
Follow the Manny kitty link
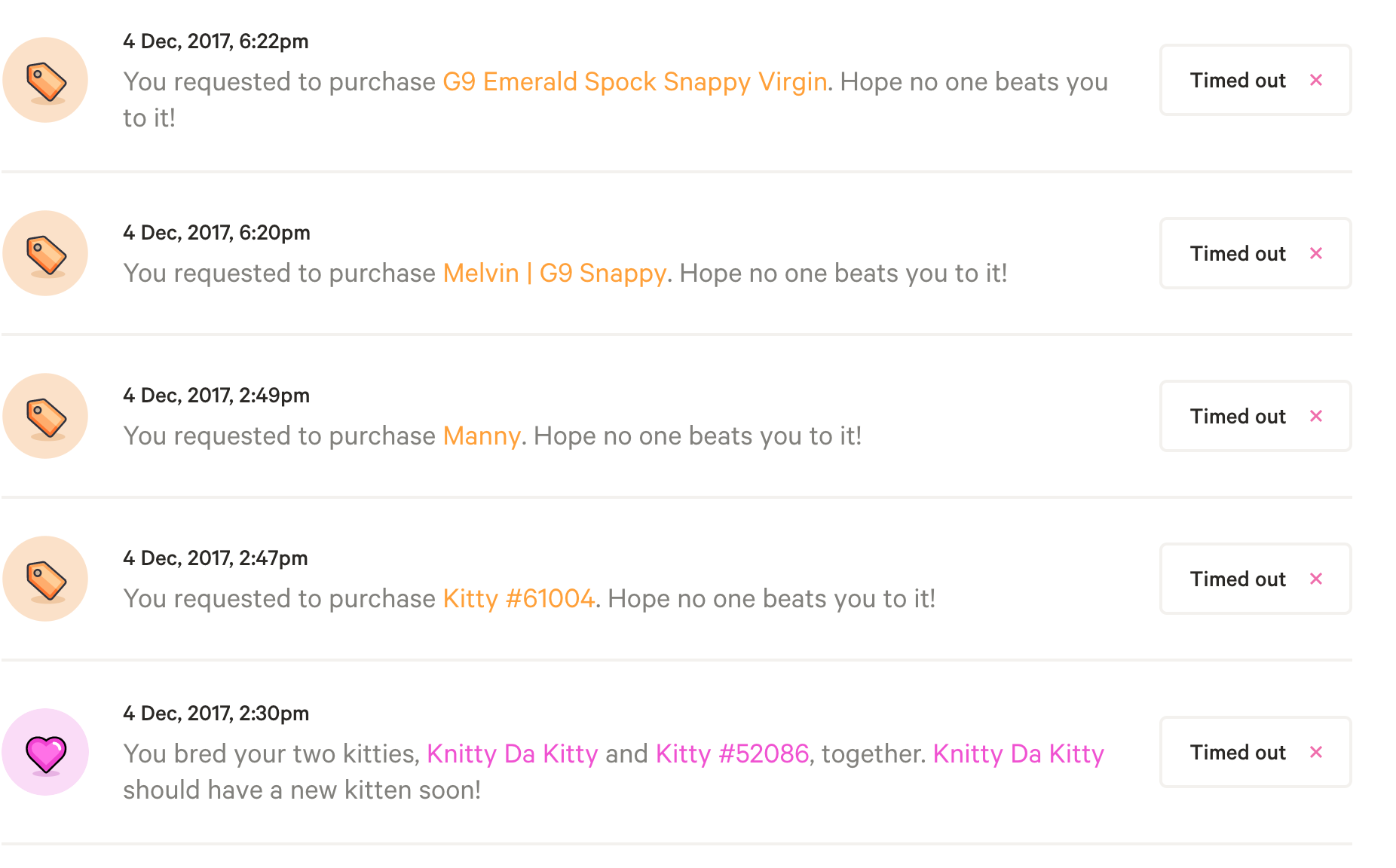click(481, 436)
